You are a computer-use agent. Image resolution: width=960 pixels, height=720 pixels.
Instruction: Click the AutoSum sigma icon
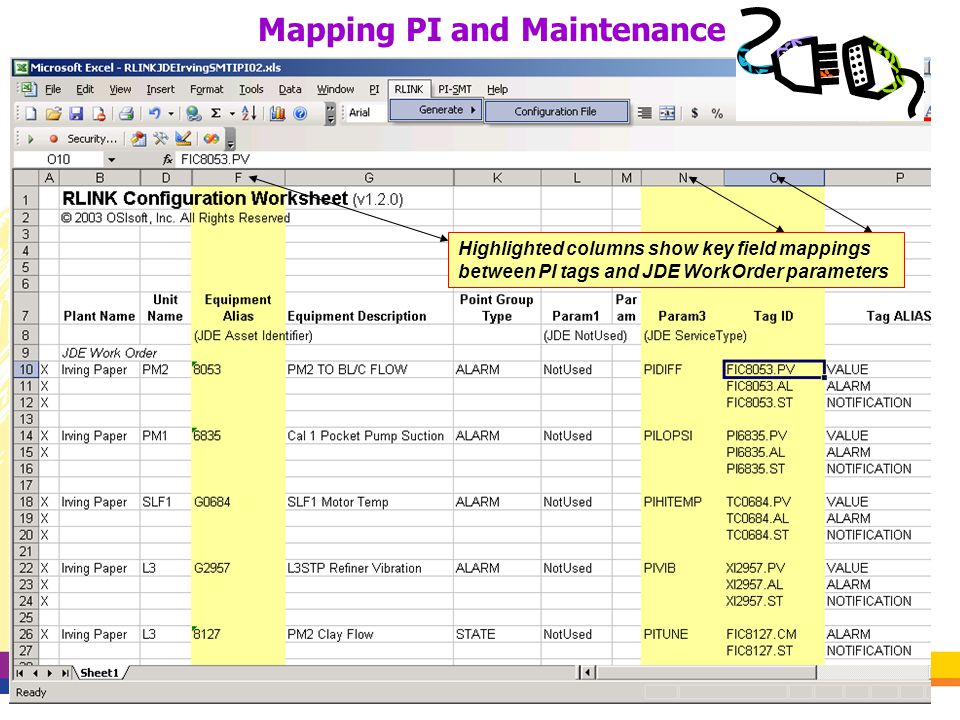[x=216, y=113]
